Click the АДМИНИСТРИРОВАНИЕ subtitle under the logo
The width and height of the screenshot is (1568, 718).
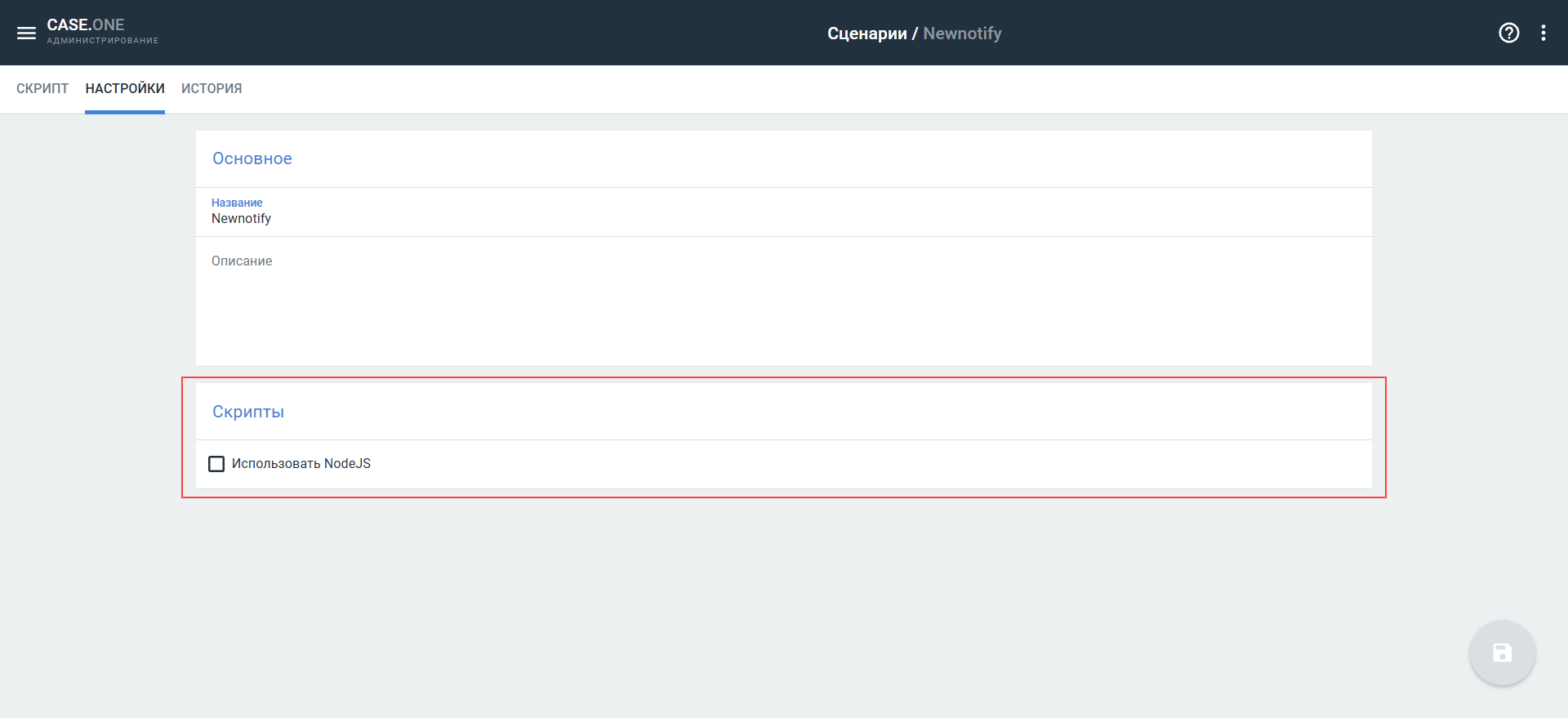[103, 41]
